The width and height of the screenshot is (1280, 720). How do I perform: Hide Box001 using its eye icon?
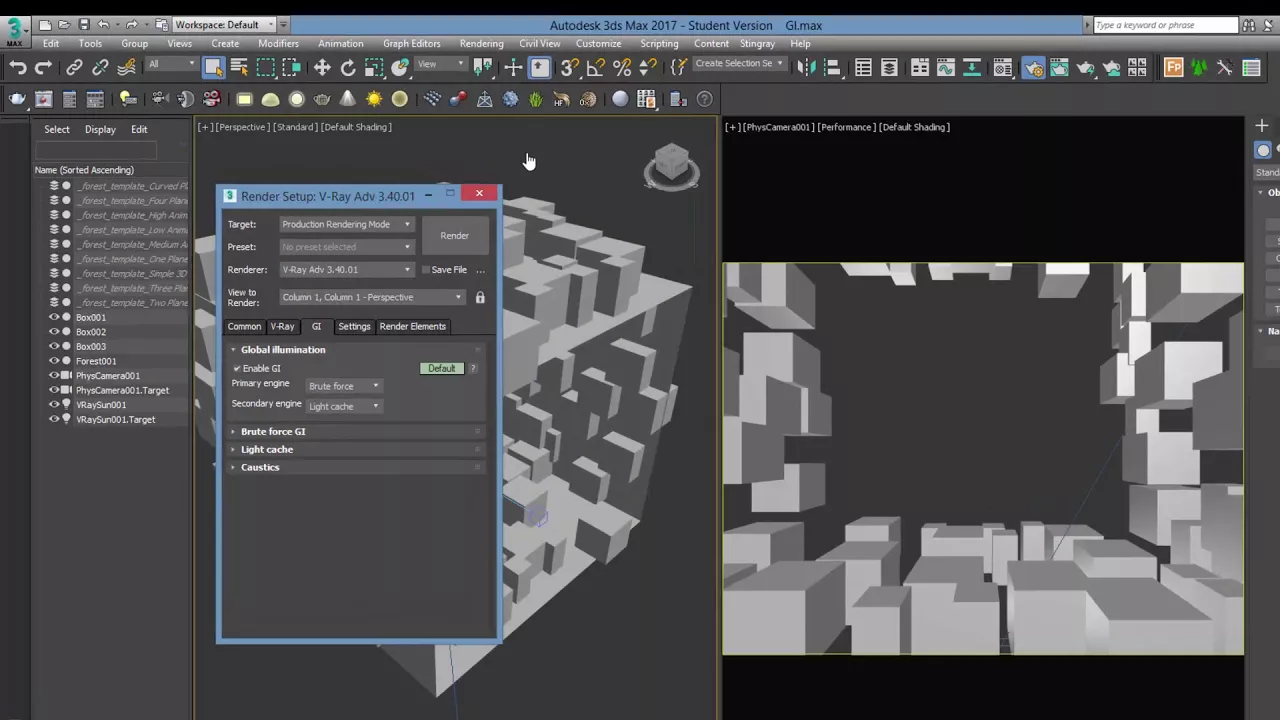[x=54, y=317]
